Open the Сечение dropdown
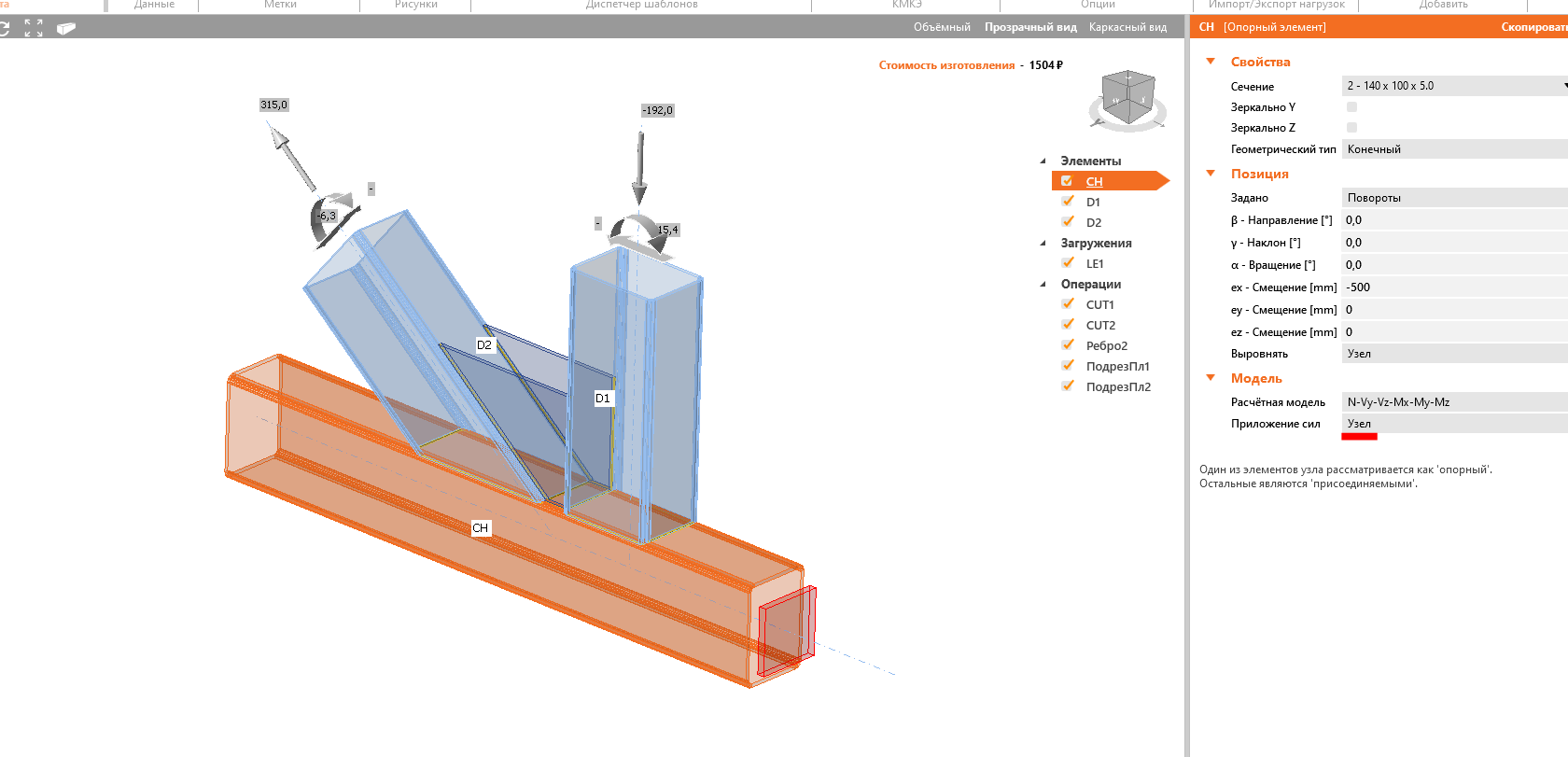Screen dimensions: 1568x757 [1454, 86]
